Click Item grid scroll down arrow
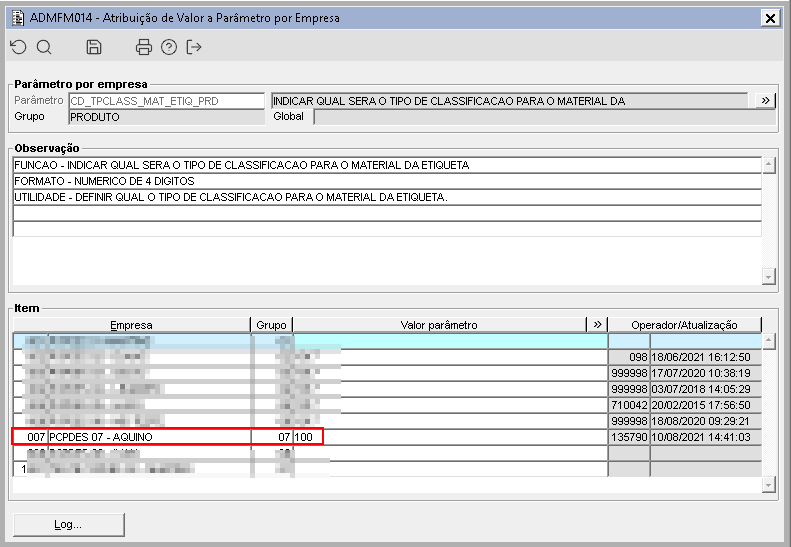791x547 pixels. tap(768, 485)
